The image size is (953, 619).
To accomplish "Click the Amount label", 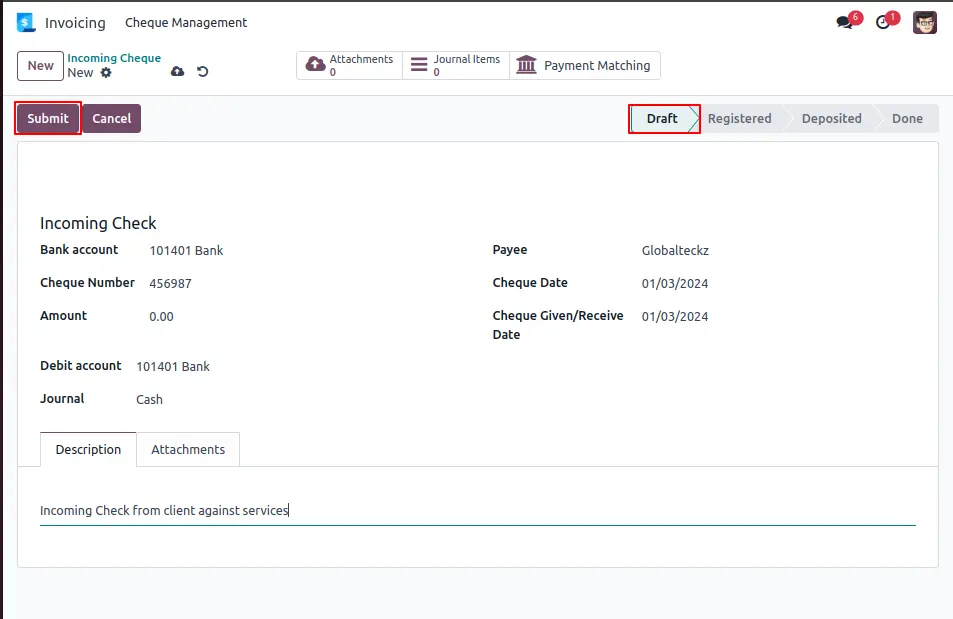I will (x=63, y=316).
